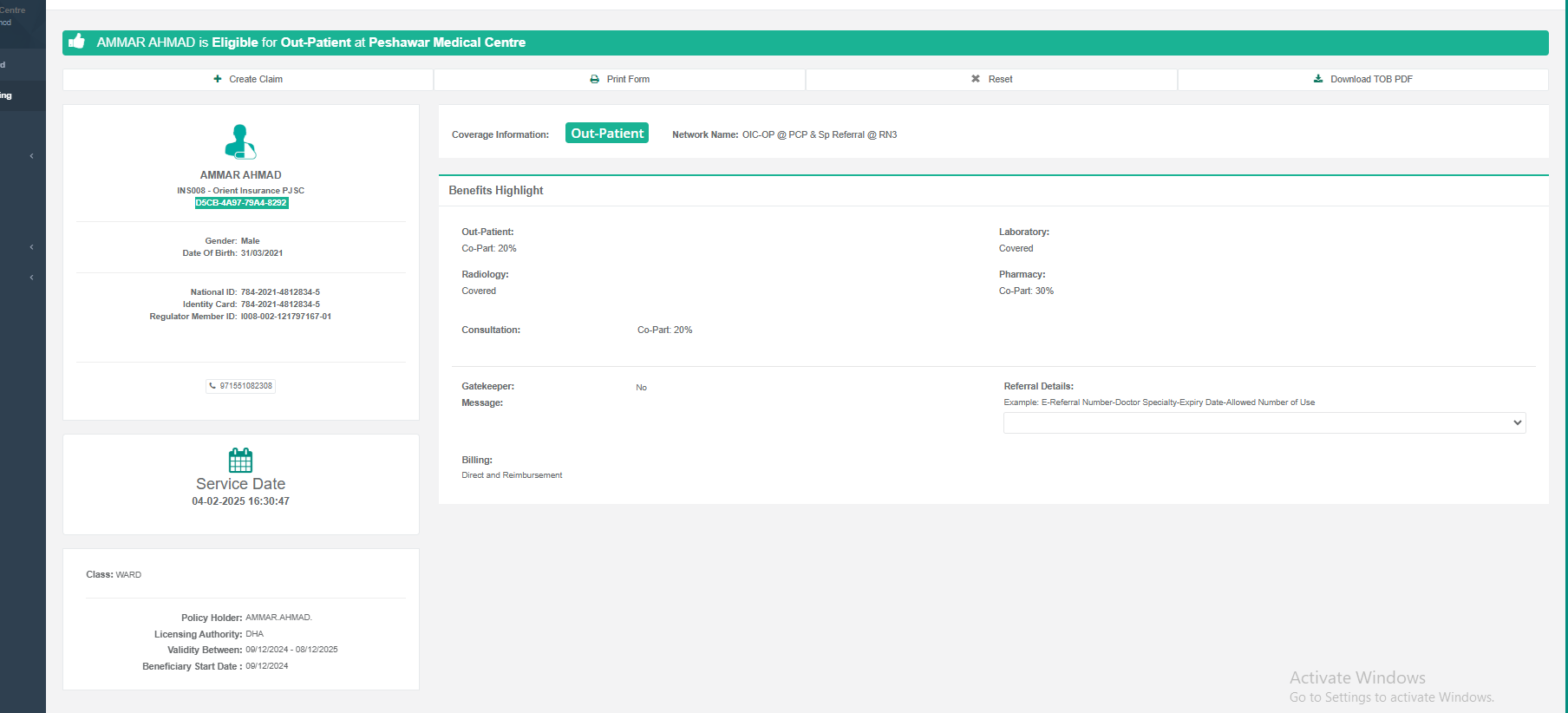Viewport: 1568px width, 713px height.
Task: Click the printer icon next to Print Form
Action: pyautogui.click(x=595, y=79)
